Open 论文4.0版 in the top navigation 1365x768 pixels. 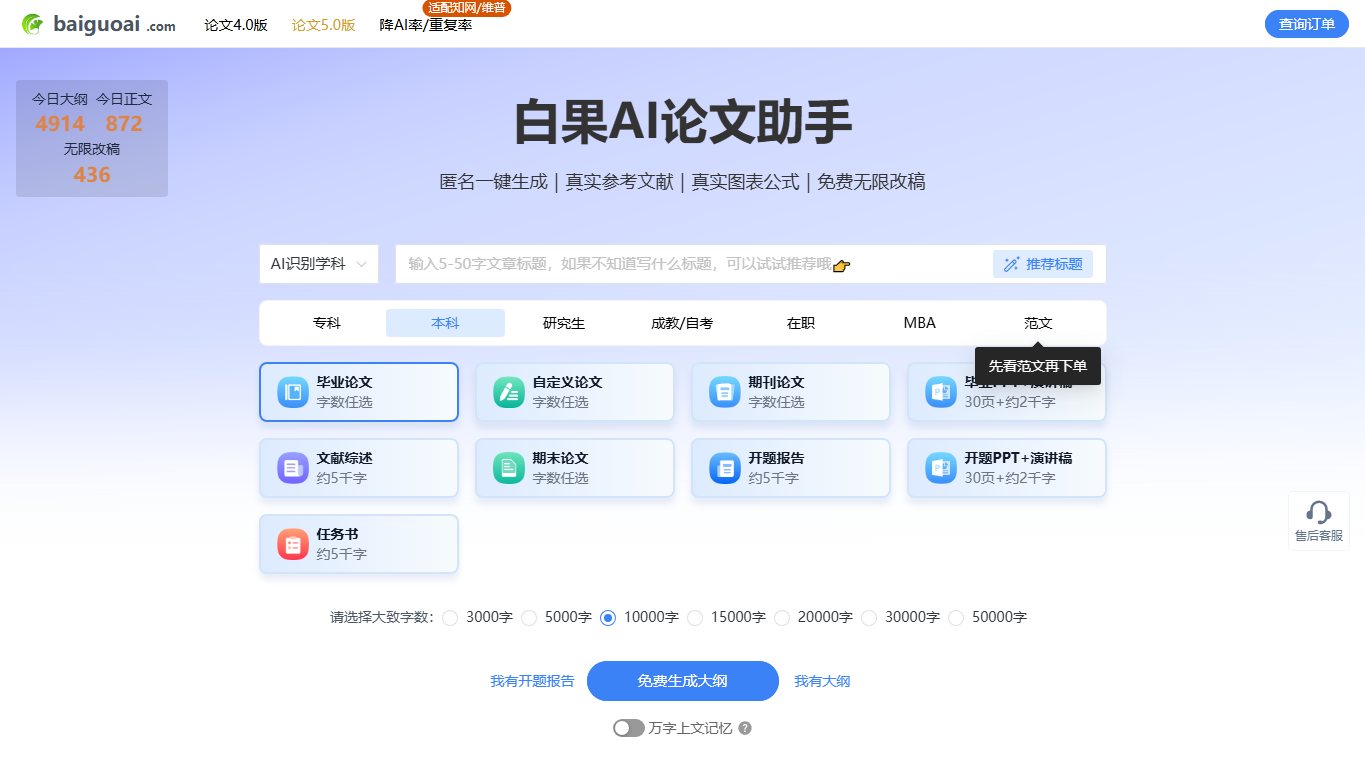pos(236,25)
